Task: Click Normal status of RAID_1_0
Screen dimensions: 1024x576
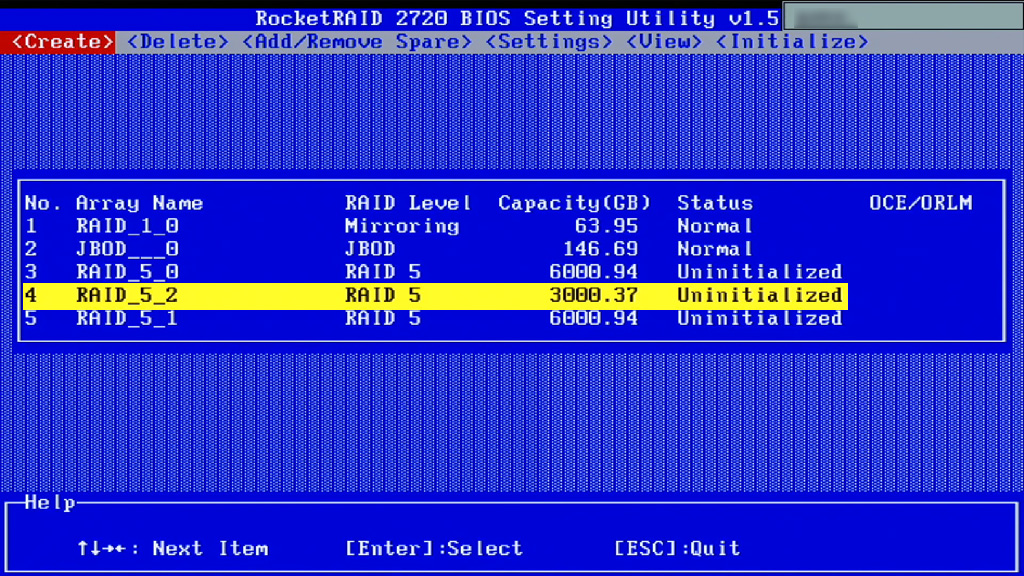Action: (x=715, y=226)
